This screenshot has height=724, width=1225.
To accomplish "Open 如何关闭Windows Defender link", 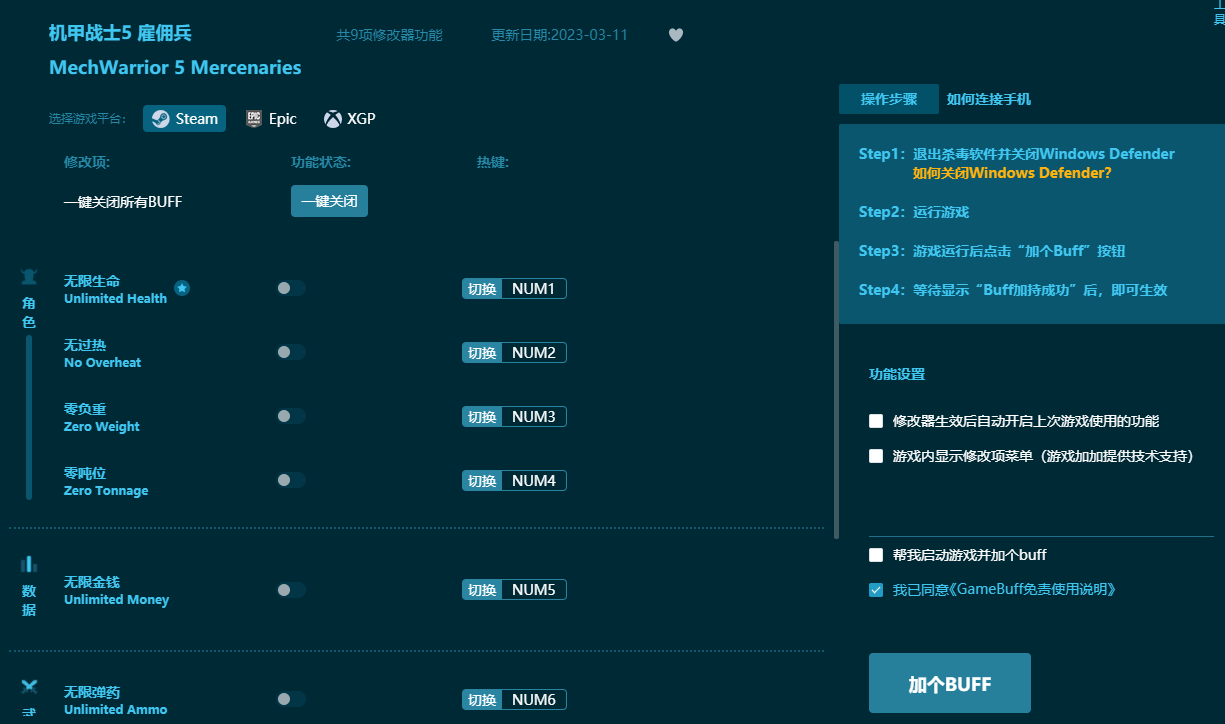I will pos(1012,173).
